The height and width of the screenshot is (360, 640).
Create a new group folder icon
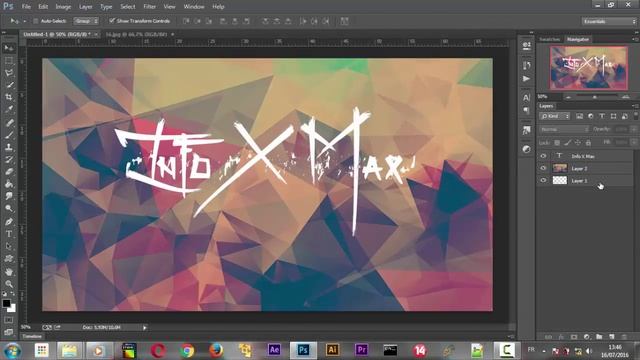pos(599,337)
